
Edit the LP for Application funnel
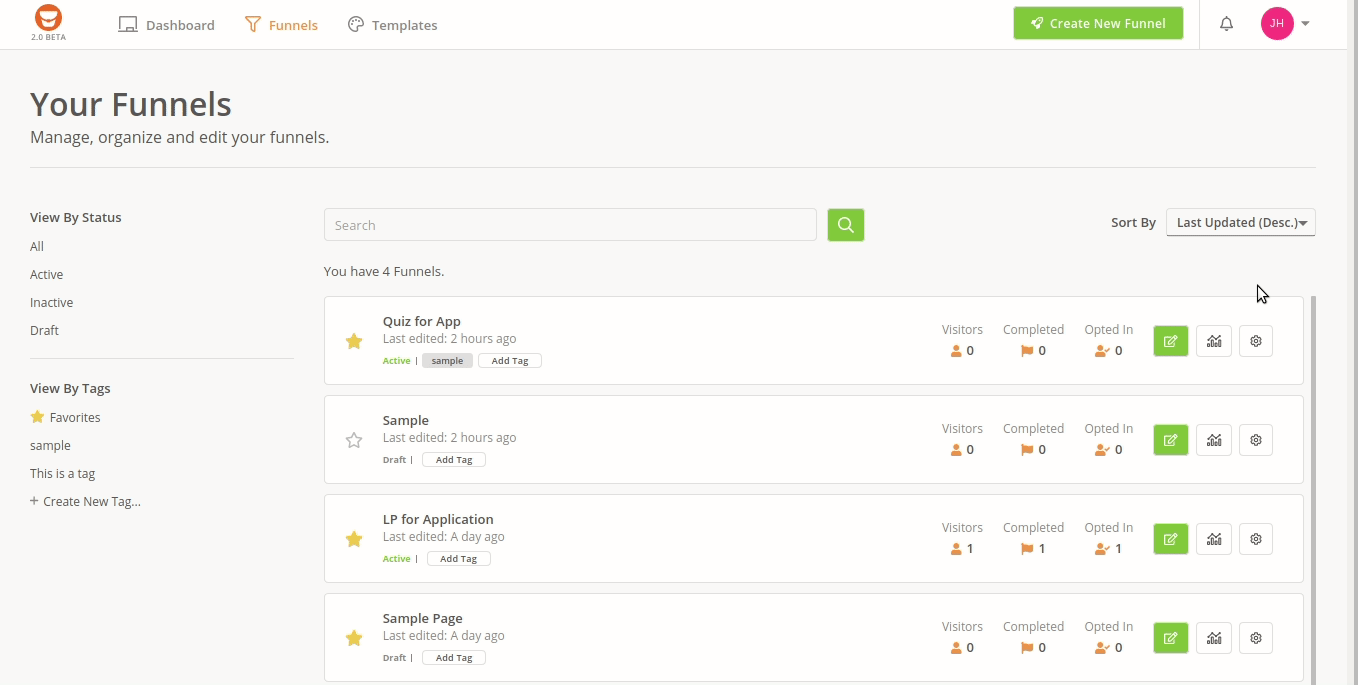1171,539
